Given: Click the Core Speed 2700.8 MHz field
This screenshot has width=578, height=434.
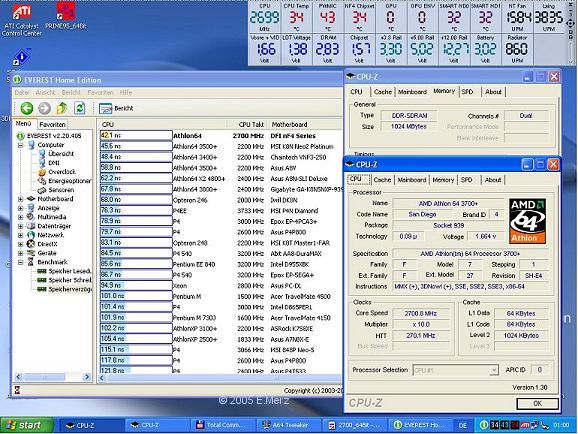Looking at the screenshot, I should pos(421,313).
